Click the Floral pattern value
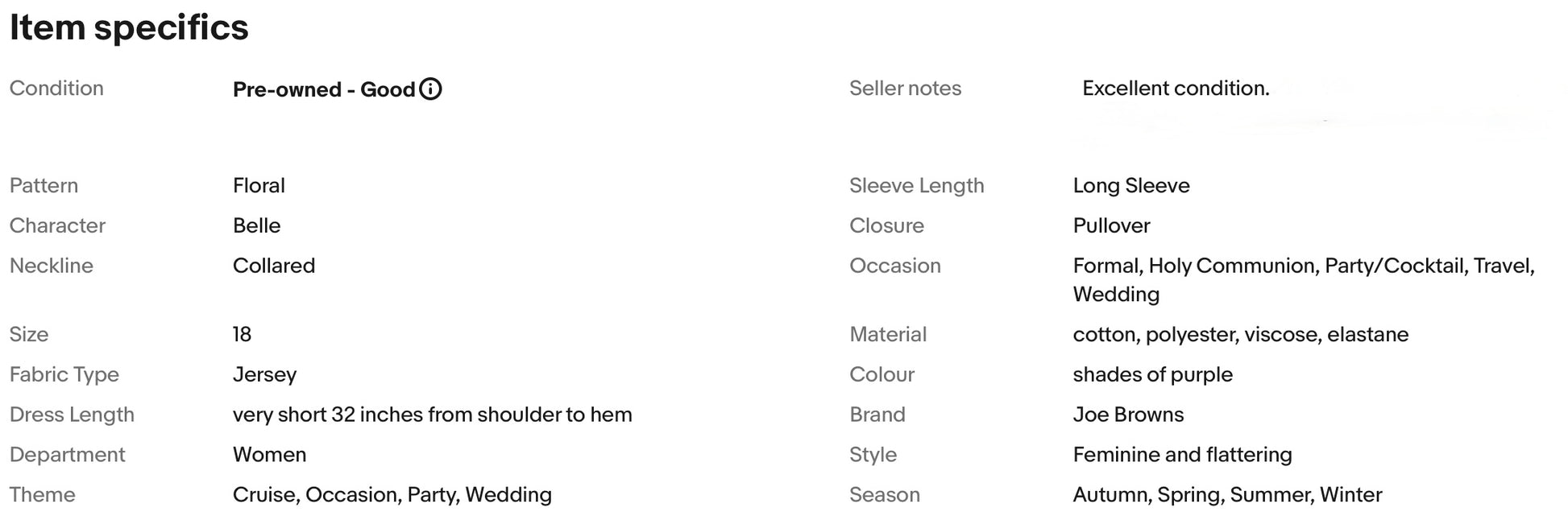The image size is (1568, 516). (x=259, y=186)
